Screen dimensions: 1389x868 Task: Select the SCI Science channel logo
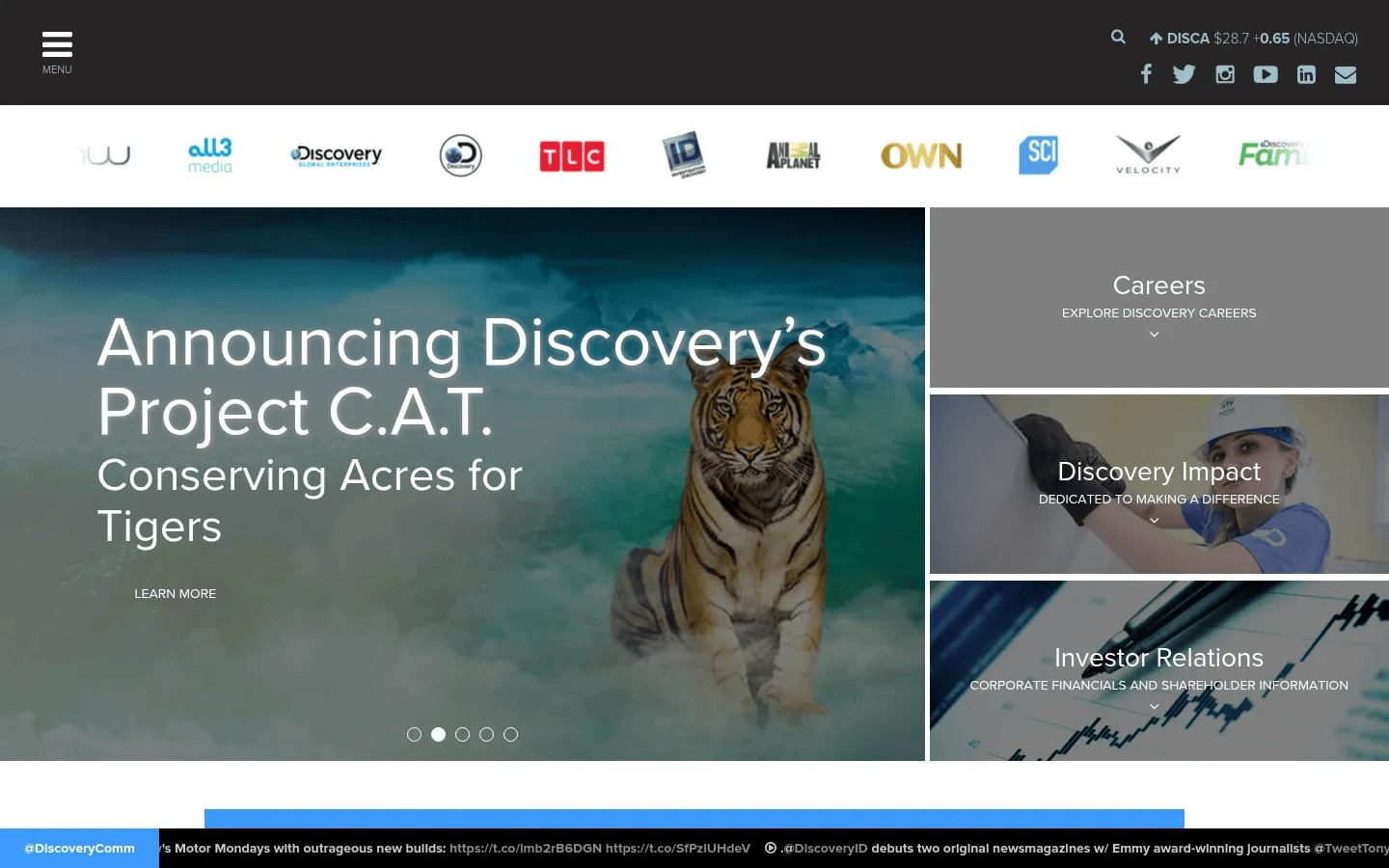click(x=1038, y=154)
